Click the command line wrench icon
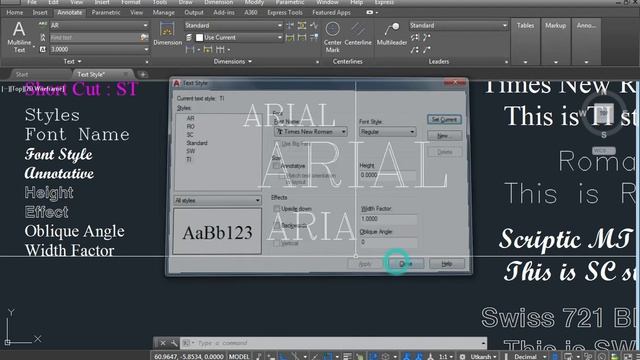Viewport: 640px width, 360px height. (x=174, y=343)
